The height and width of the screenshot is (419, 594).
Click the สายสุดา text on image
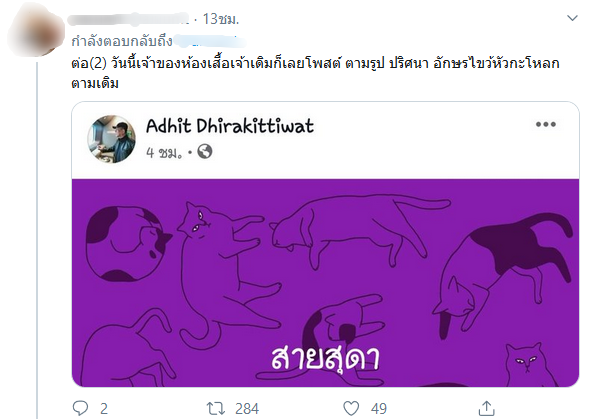pos(325,358)
